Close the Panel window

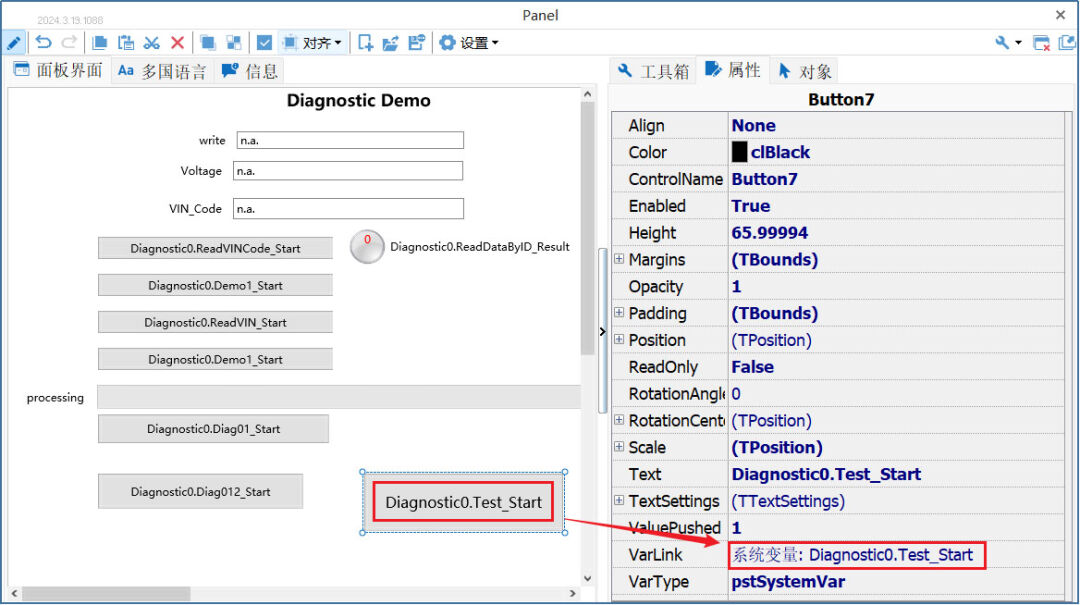[1060, 14]
